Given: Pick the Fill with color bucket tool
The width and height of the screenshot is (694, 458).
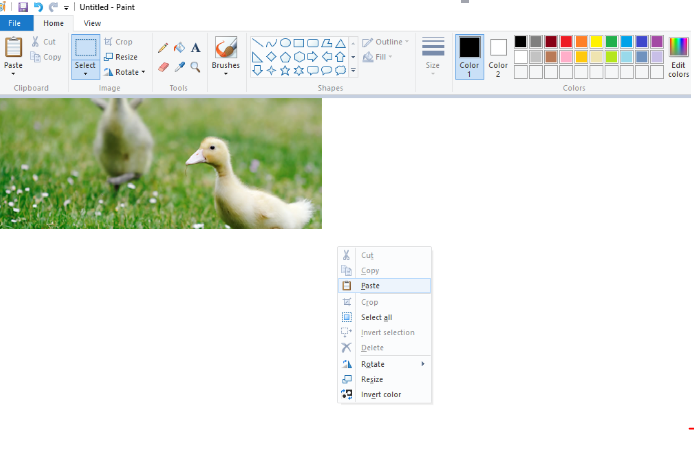Looking at the screenshot, I should click(179, 47).
